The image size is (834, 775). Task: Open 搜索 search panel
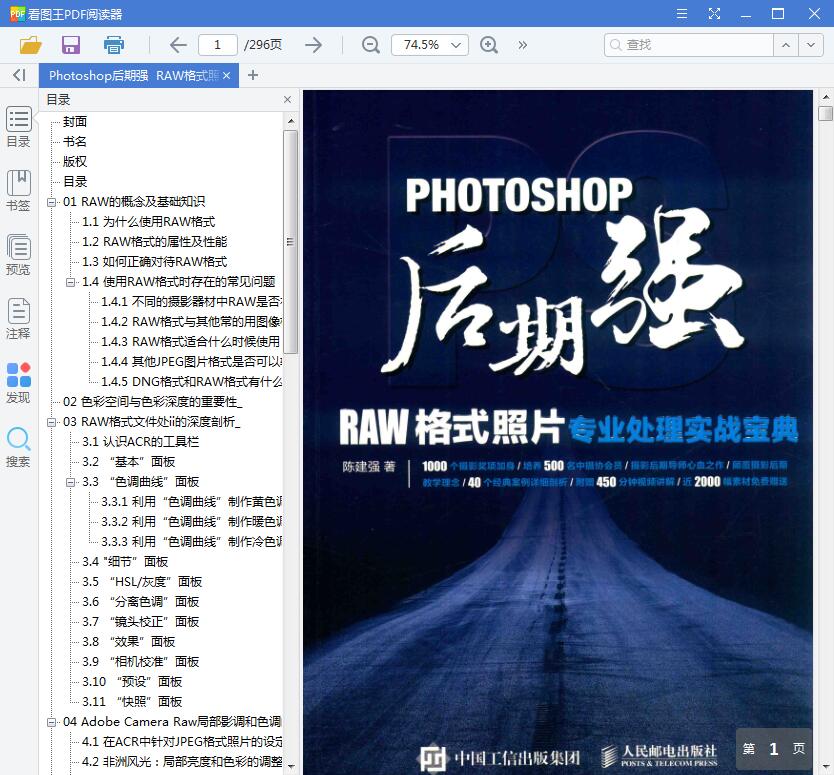pos(19,447)
